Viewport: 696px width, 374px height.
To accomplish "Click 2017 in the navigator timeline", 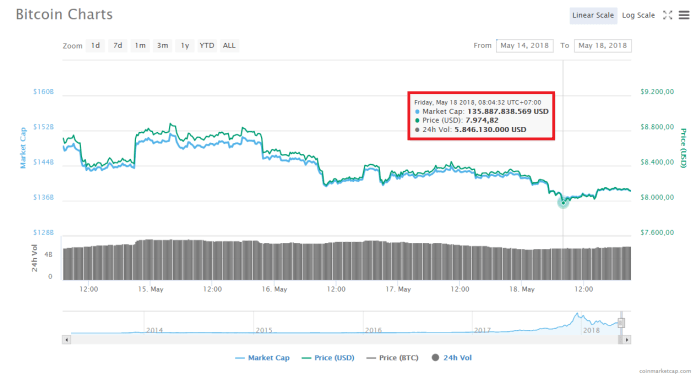I will [482, 331].
